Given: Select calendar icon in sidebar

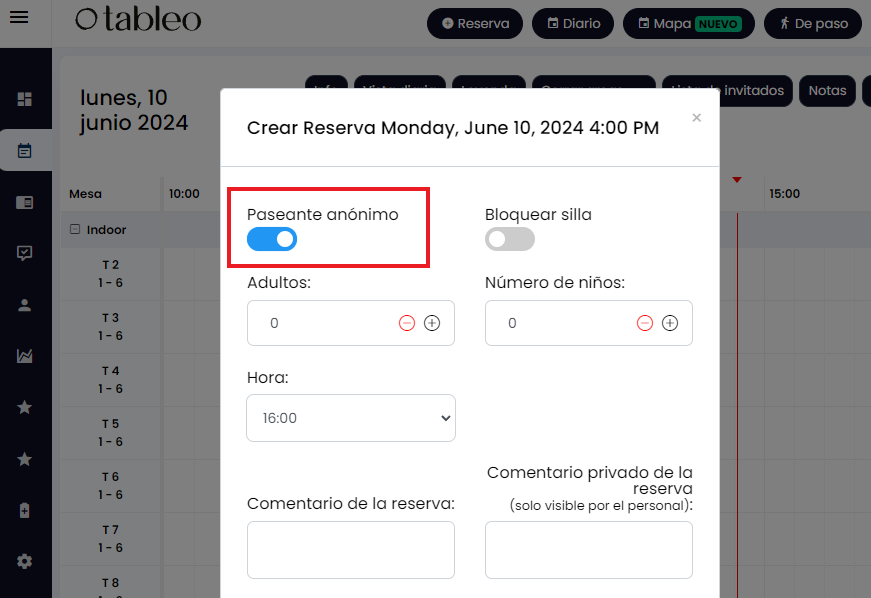Looking at the screenshot, I should (x=24, y=150).
